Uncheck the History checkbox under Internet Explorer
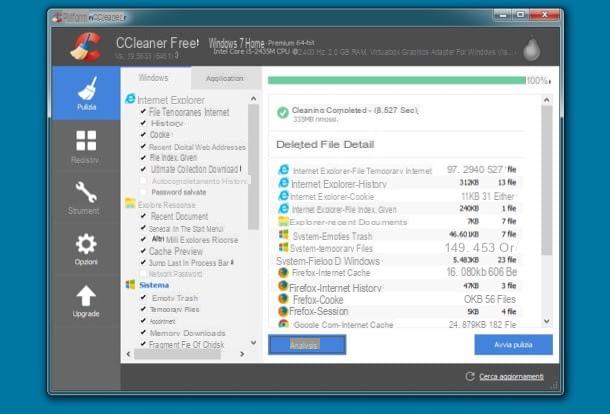Viewport: 610px width, 414px height. point(143,123)
